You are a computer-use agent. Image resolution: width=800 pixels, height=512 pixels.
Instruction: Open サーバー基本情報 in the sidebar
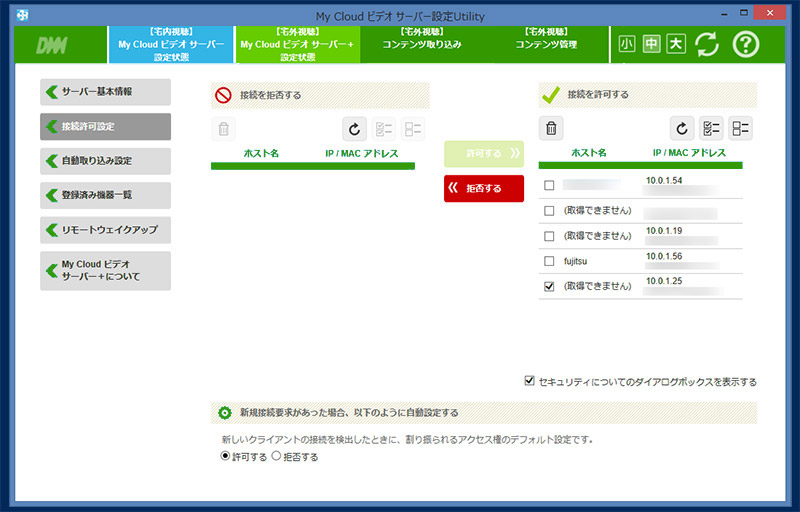(x=105, y=92)
